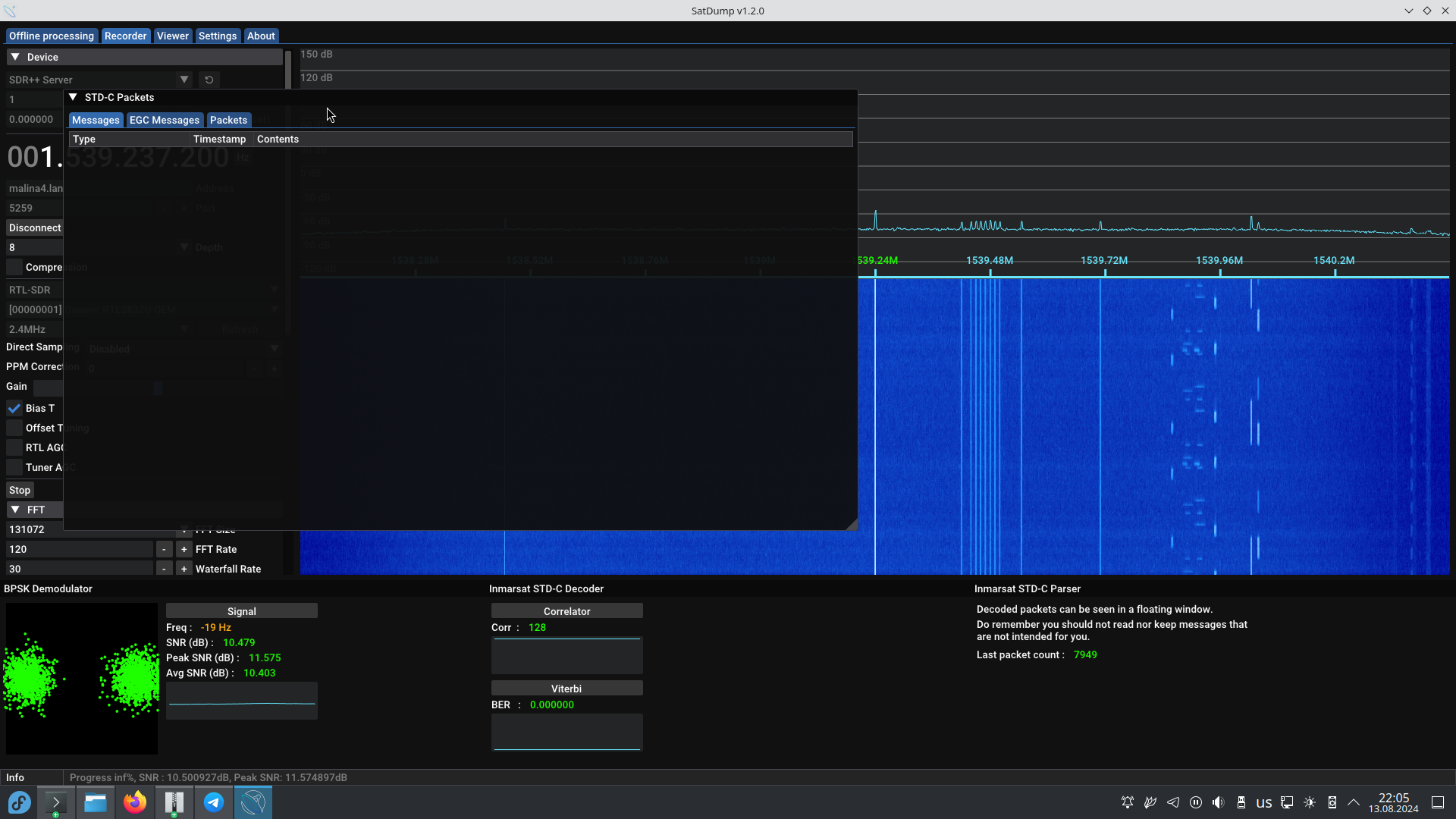This screenshot has height=819, width=1456.
Task: Click the volume speaker tray icon
Action: (1218, 802)
